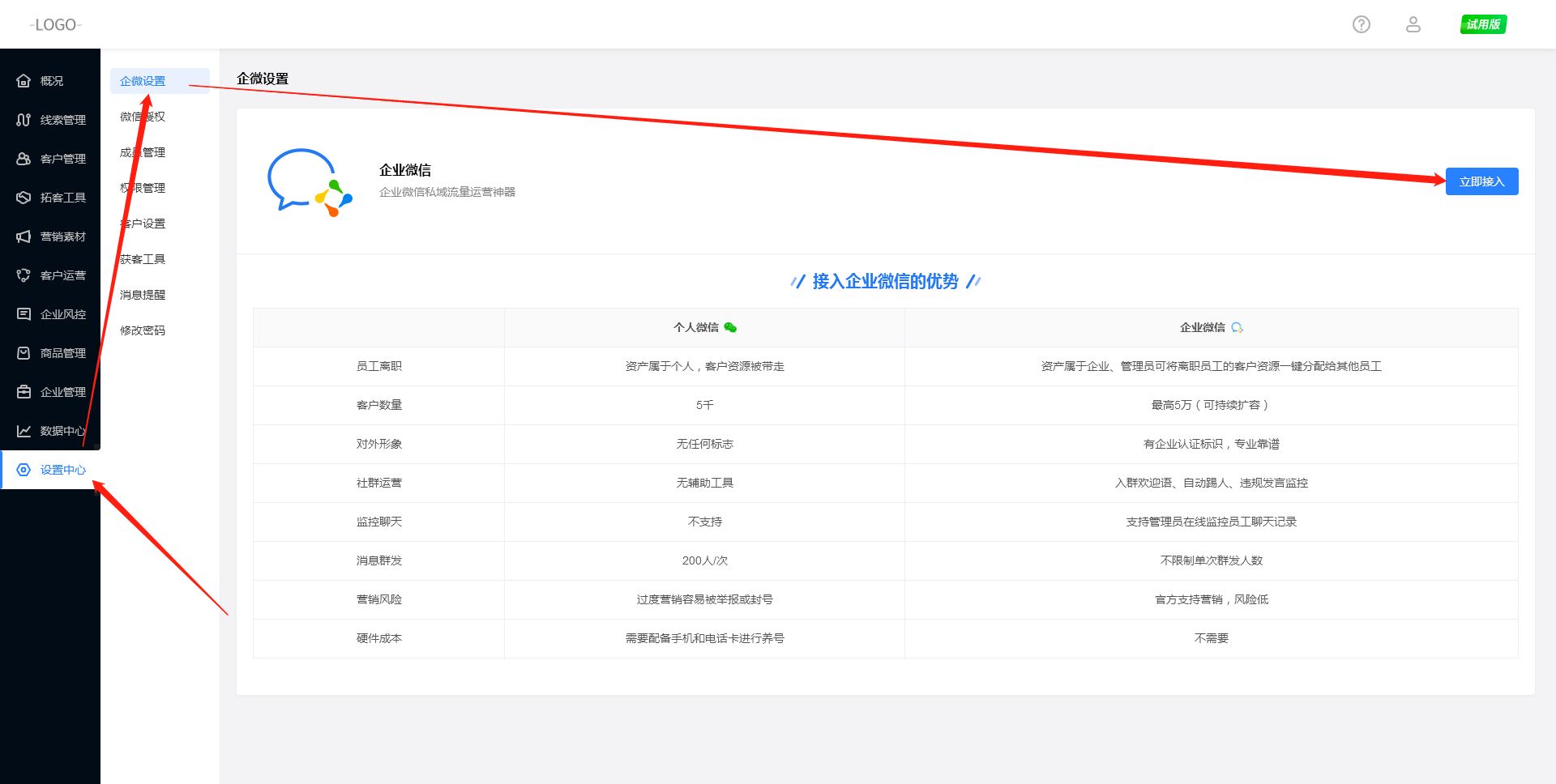Click the 硬件成本 row label
Image resolution: width=1556 pixels, height=784 pixels.
pyautogui.click(x=379, y=638)
